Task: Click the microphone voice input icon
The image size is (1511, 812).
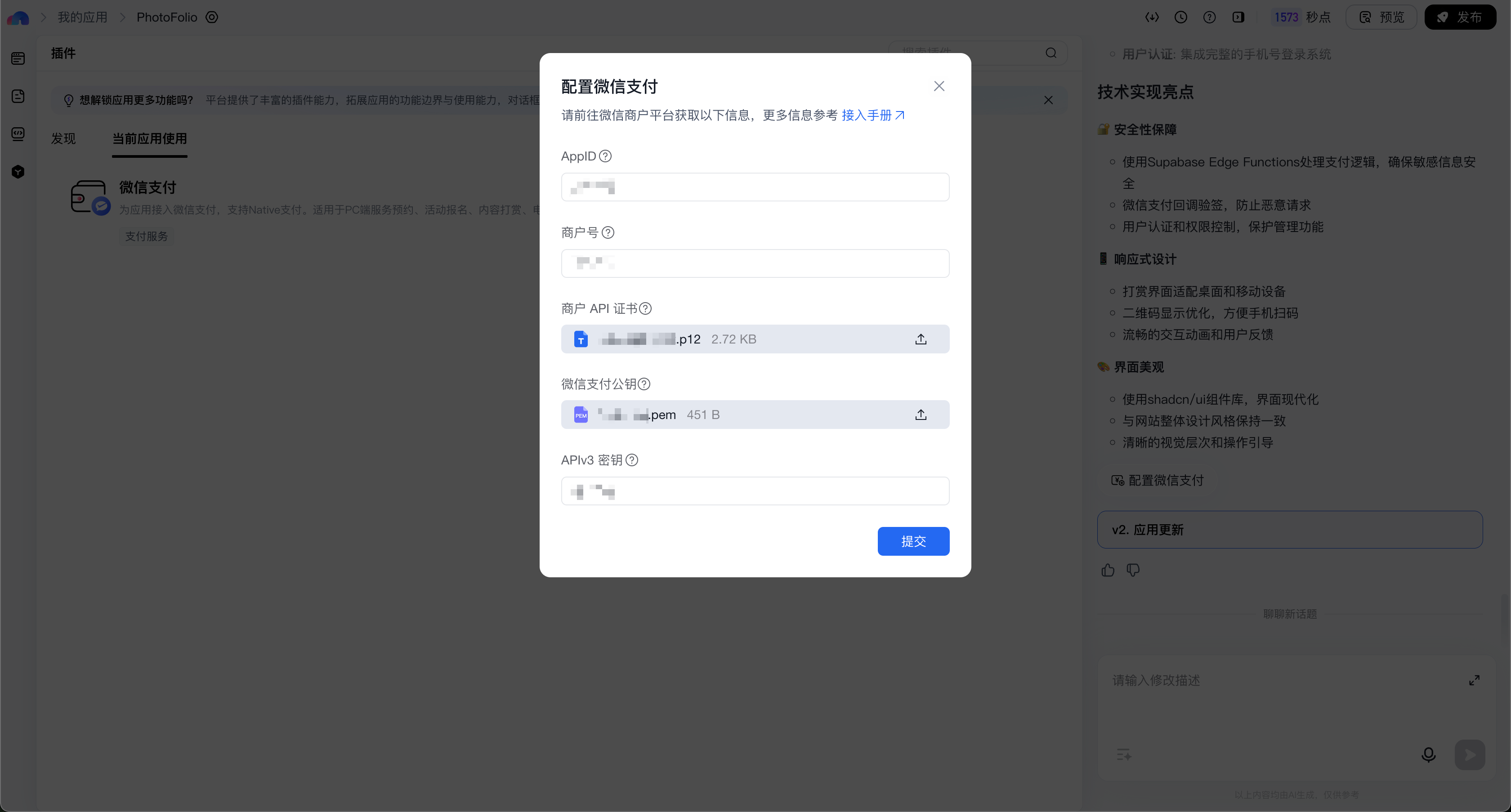Action: coord(1428,754)
